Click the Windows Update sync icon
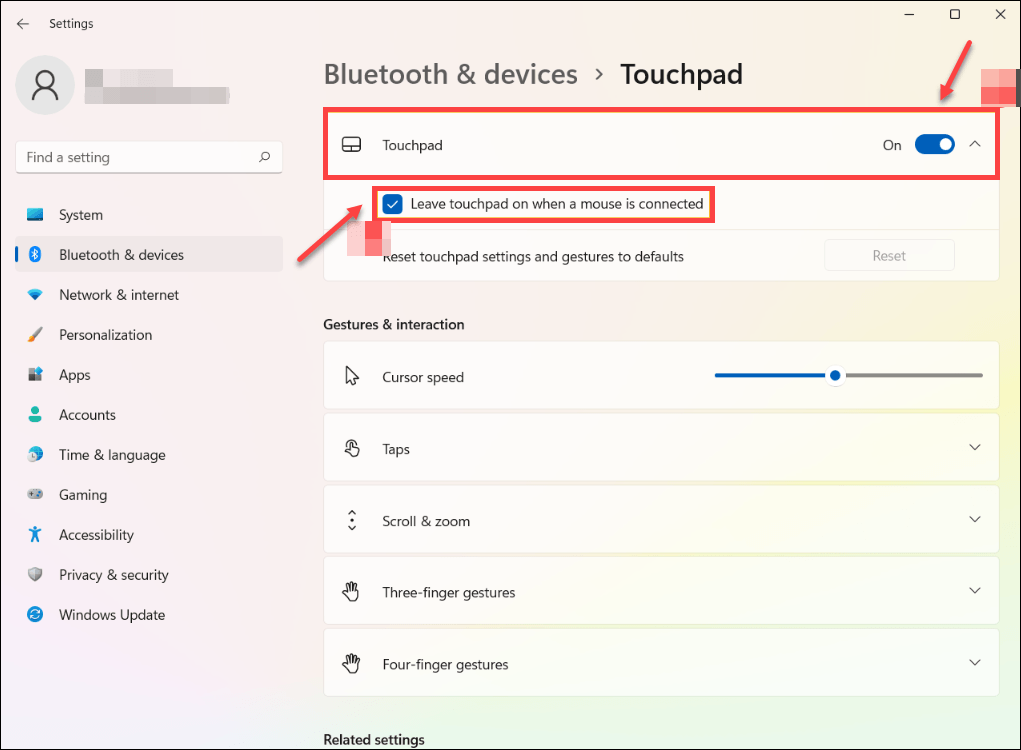This screenshot has height=750, width=1021. point(35,615)
